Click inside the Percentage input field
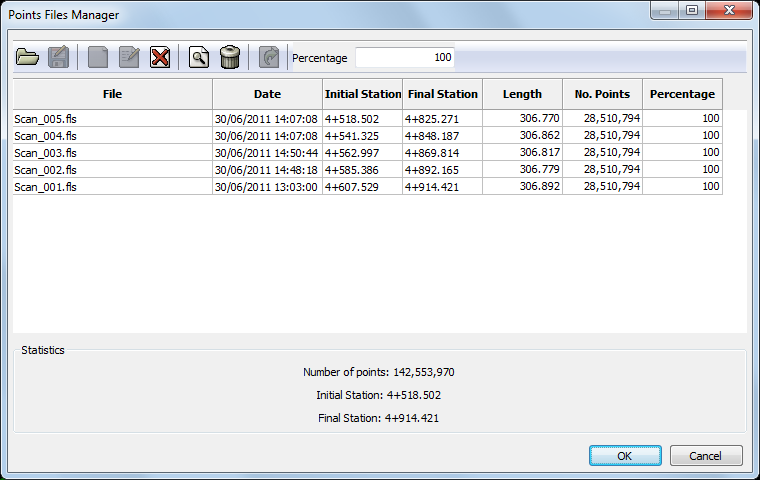 pos(405,58)
